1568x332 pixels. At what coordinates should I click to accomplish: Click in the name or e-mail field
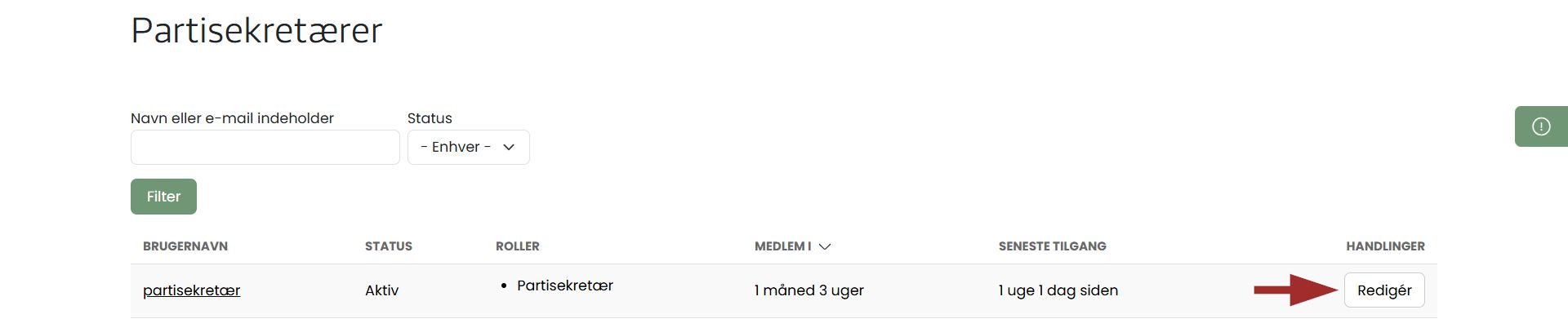click(x=265, y=148)
